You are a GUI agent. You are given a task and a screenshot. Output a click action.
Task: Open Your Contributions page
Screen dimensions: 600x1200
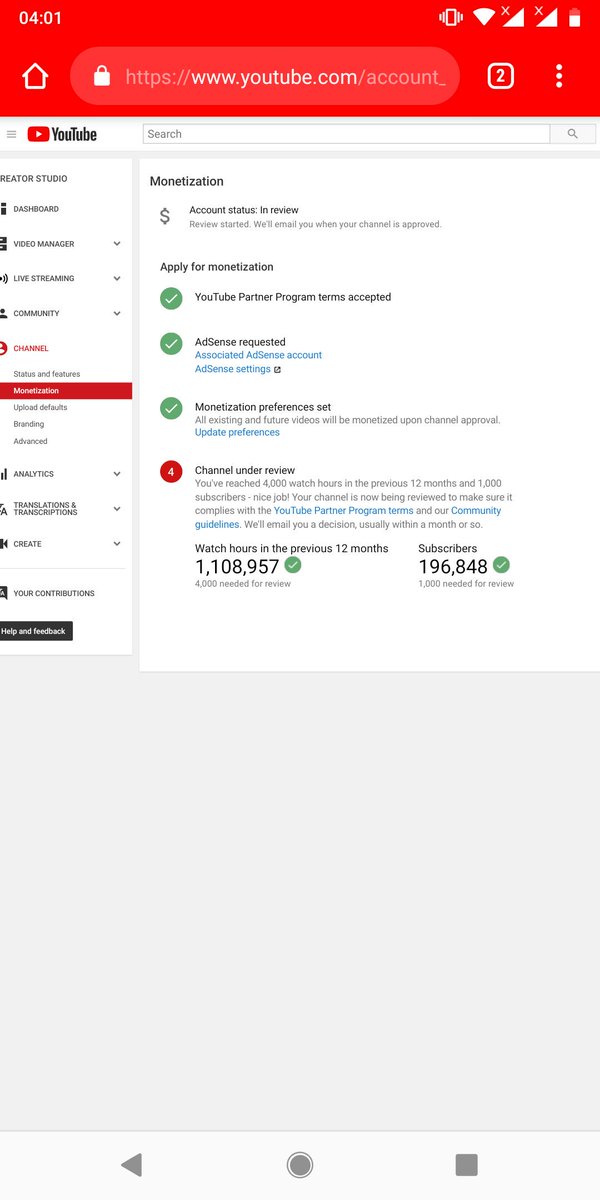coord(54,593)
